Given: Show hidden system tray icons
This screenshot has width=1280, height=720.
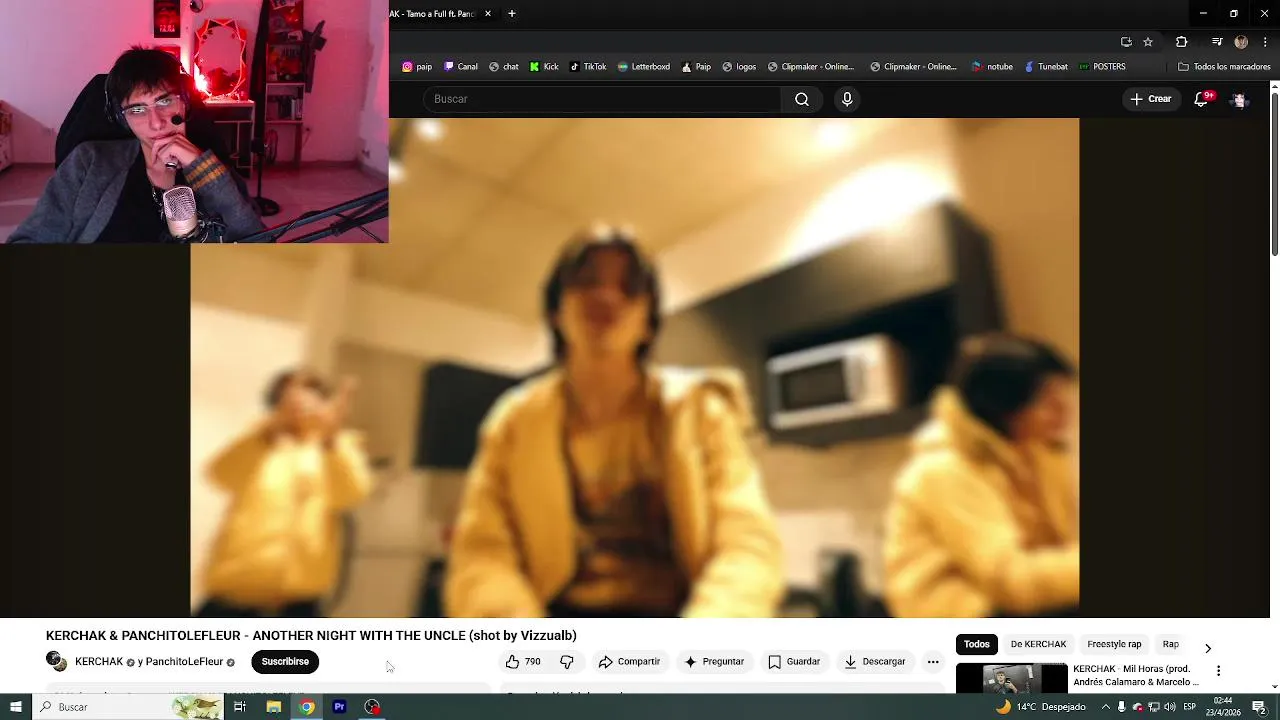Looking at the screenshot, I should 1105,707.
